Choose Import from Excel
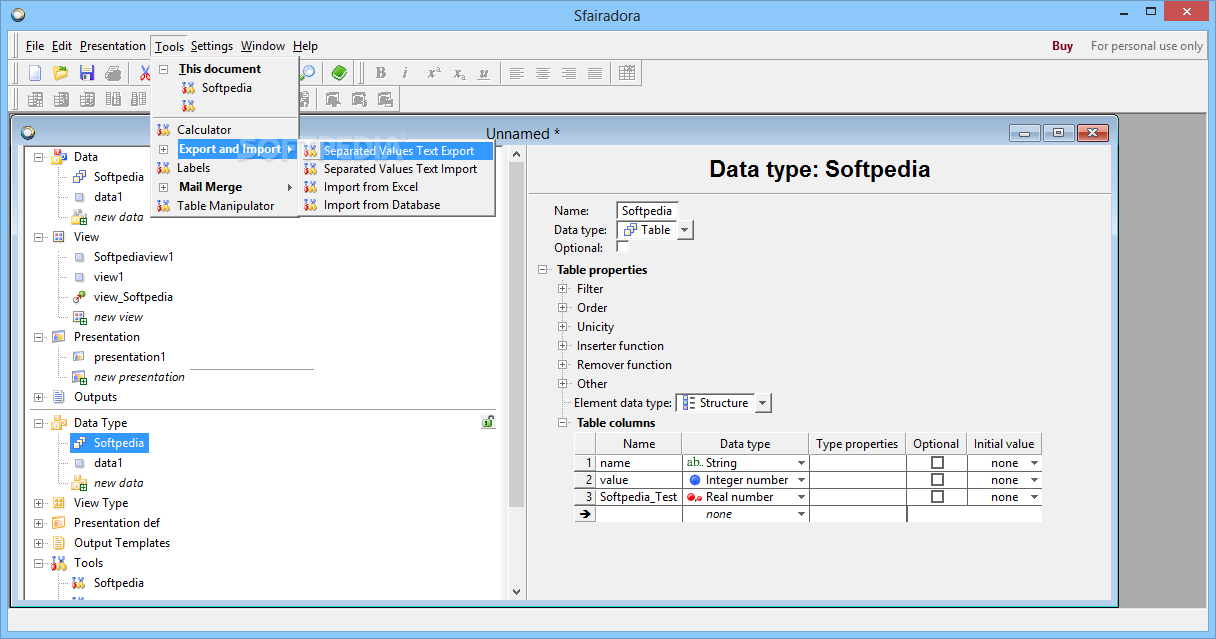The height and width of the screenshot is (639, 1216). point(371,187)
